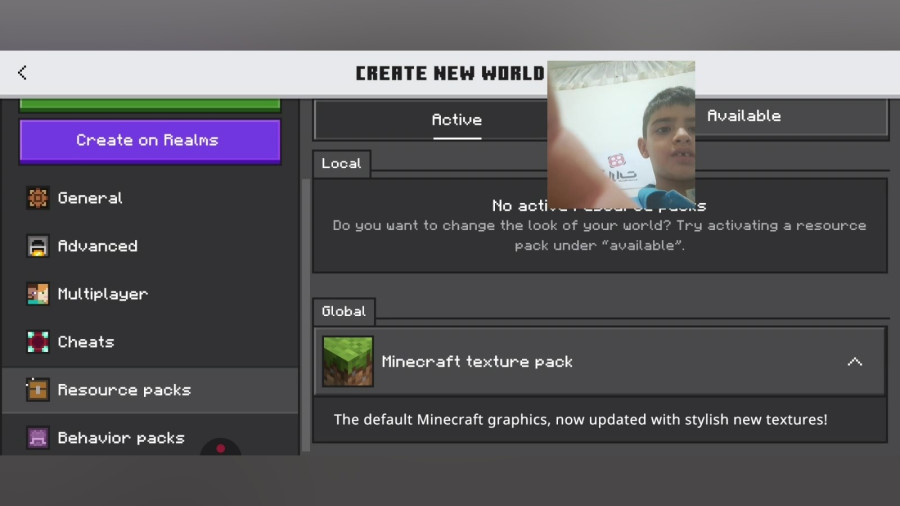Open the Advanced settings section
900x506 pixels.
click(150, 246)
